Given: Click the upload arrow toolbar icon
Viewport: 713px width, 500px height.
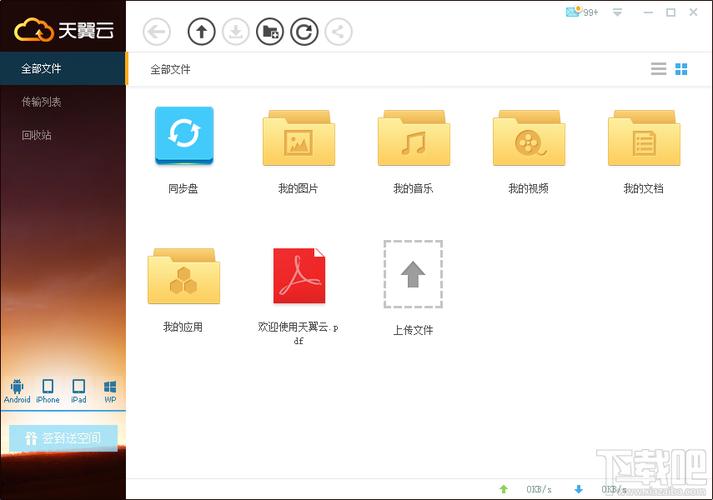Looking at the screenshot, I should 201,31.
